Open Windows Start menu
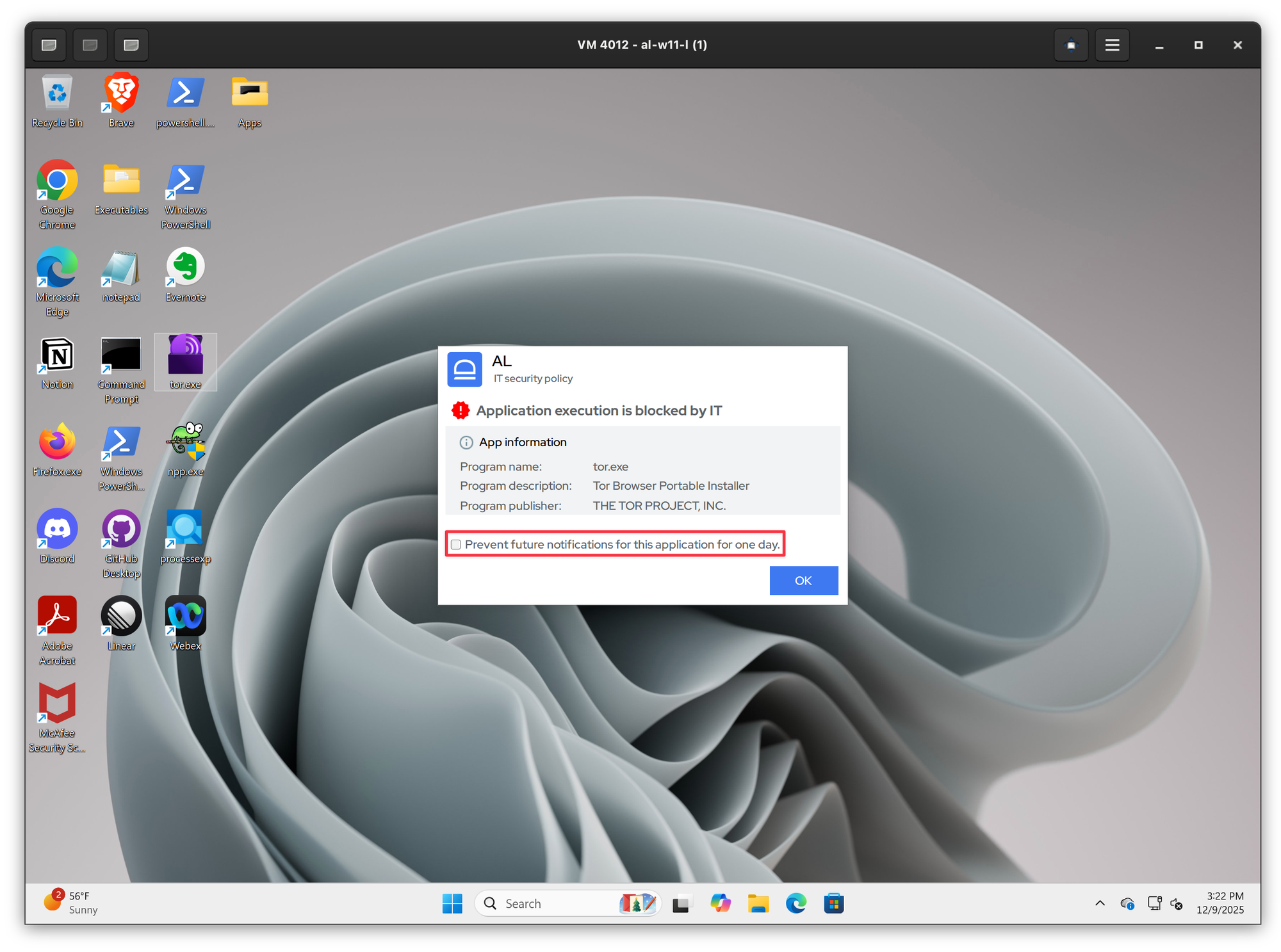 [452, 903]
